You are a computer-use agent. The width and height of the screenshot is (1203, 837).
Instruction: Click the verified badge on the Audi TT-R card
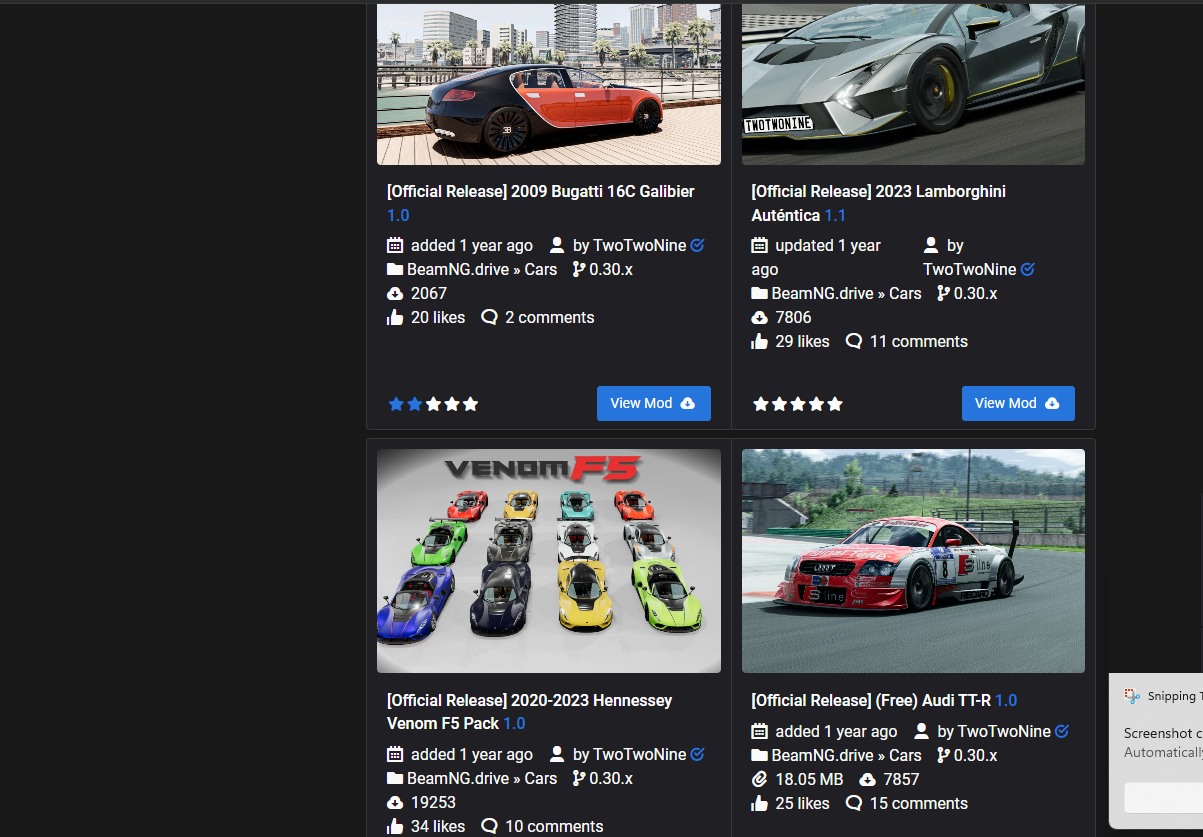[1062, 731]
